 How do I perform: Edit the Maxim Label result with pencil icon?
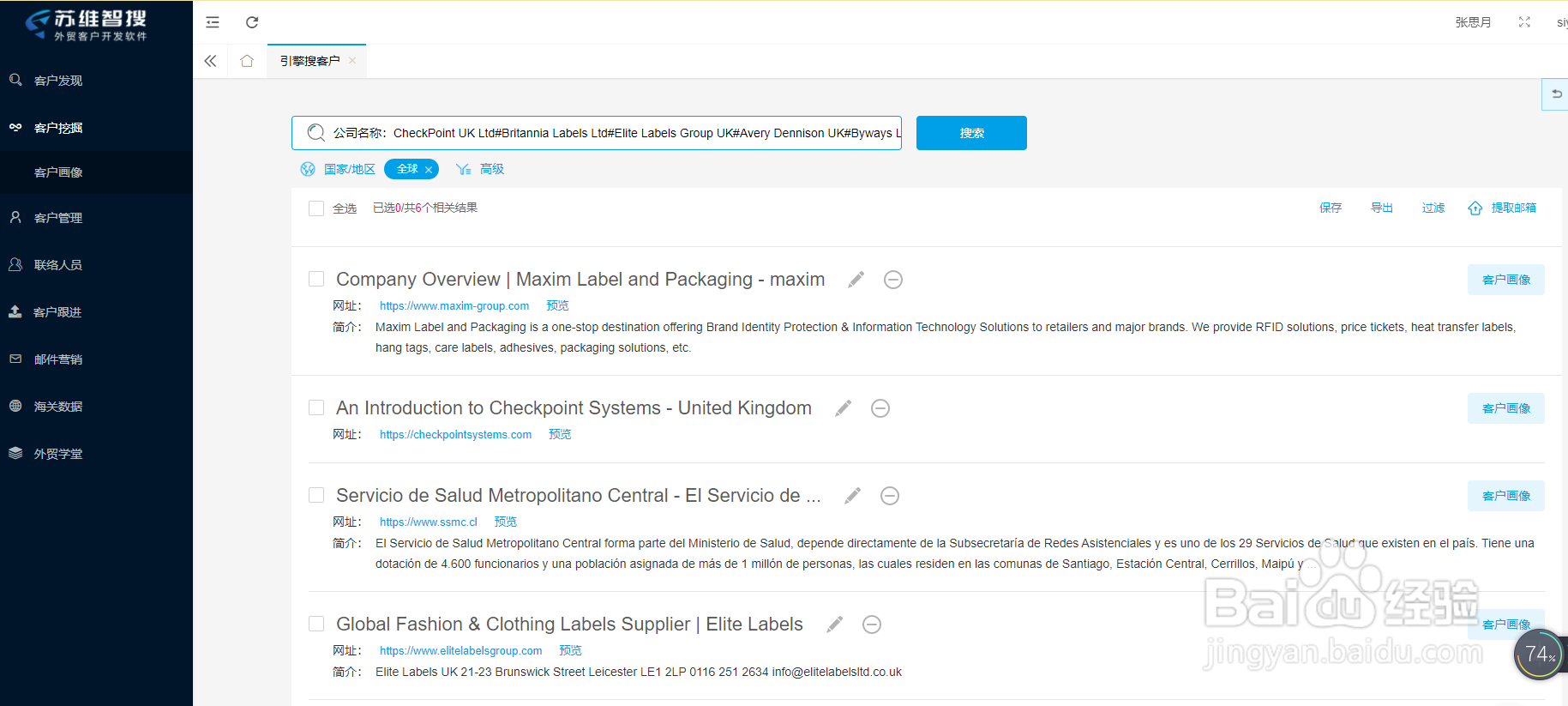856,280
